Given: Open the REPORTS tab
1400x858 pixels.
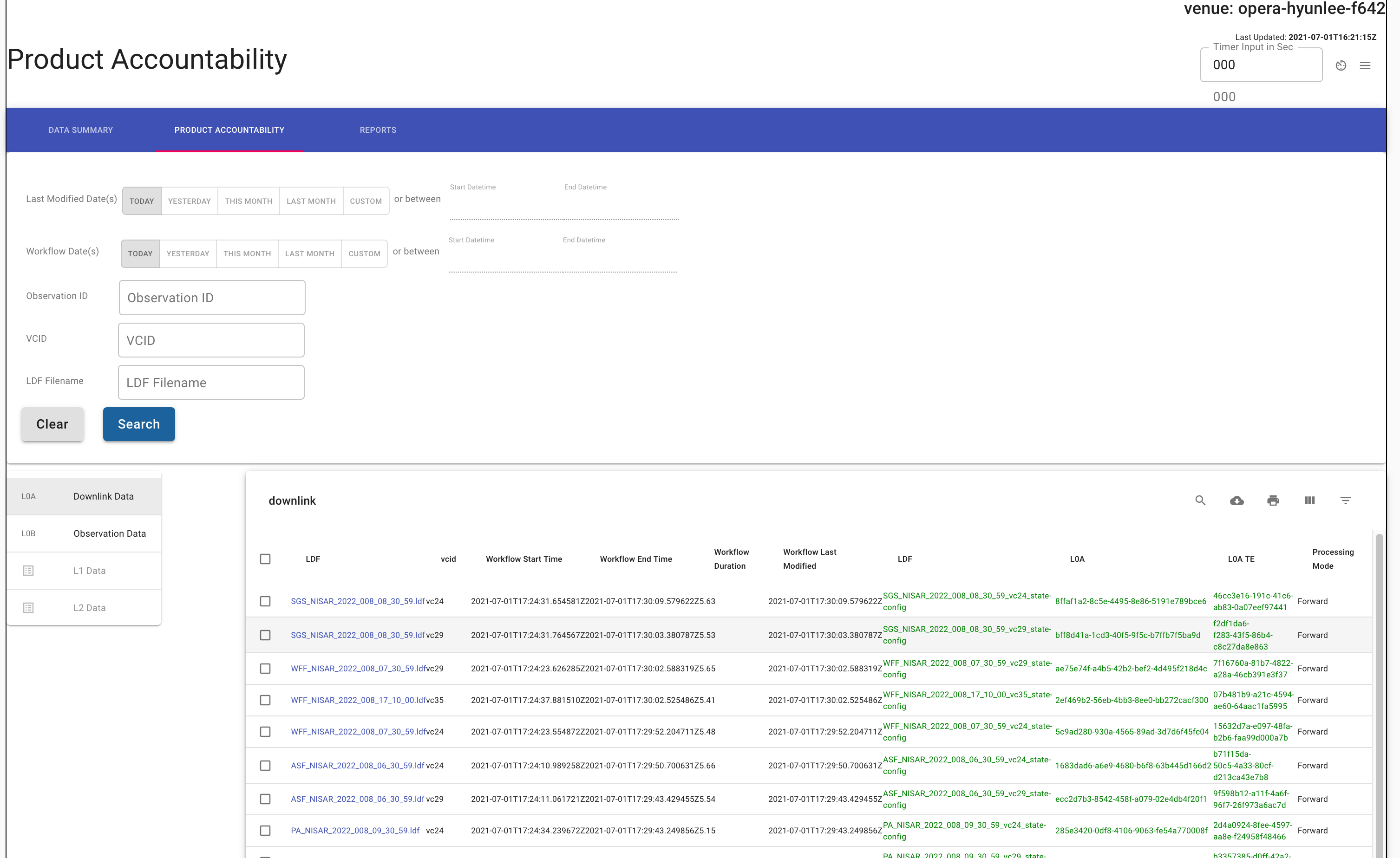Looking at the screenshot, I should coord(378,130).
